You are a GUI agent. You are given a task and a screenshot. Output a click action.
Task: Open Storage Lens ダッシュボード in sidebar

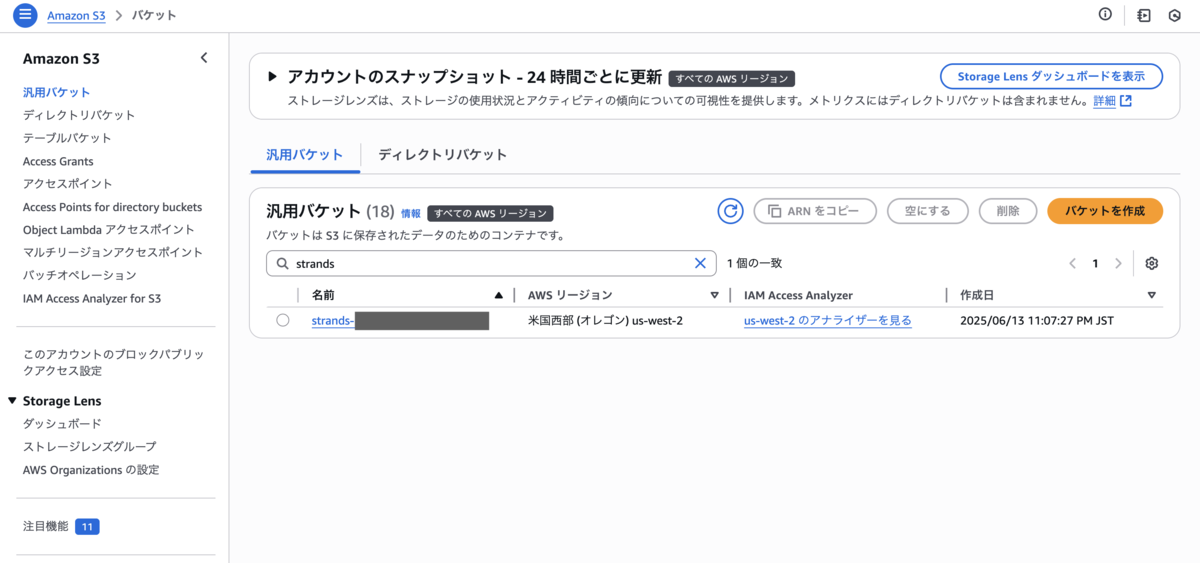pos(62,424)
